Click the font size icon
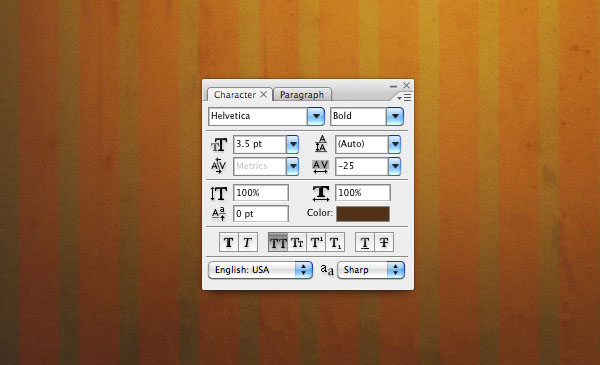This screenshot has width=600, height=365. [219, 145]
